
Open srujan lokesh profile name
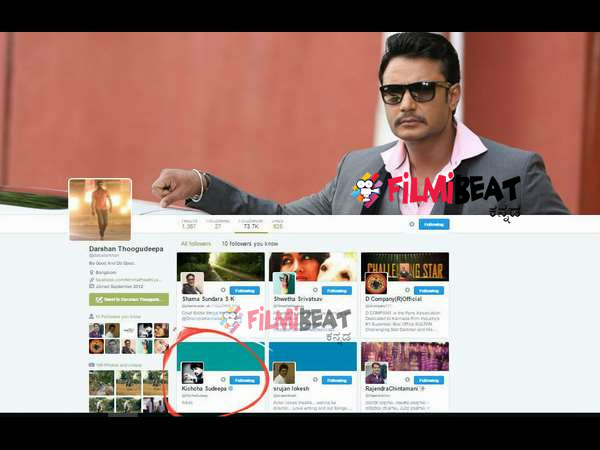point(291,388)
